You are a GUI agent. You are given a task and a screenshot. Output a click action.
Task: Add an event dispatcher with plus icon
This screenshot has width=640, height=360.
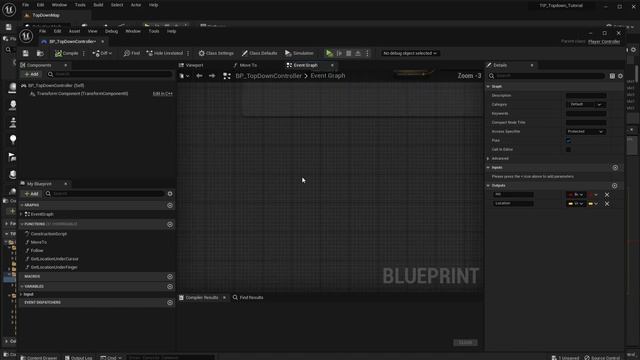170,302
